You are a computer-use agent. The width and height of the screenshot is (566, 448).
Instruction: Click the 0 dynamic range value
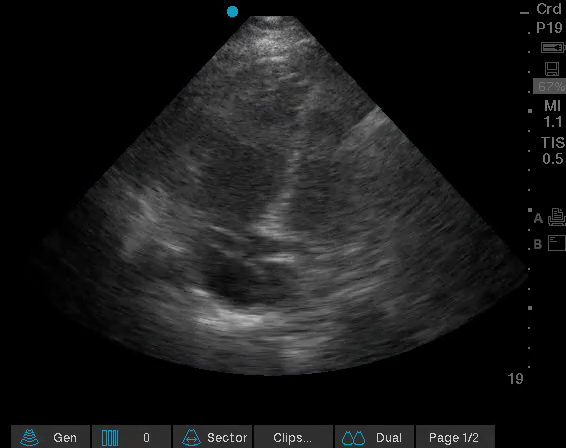pos(146,438)
